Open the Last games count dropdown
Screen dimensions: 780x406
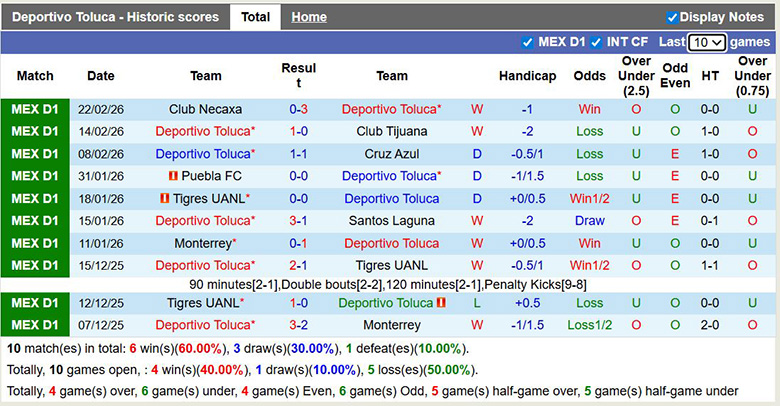click(x=707, y=43)
